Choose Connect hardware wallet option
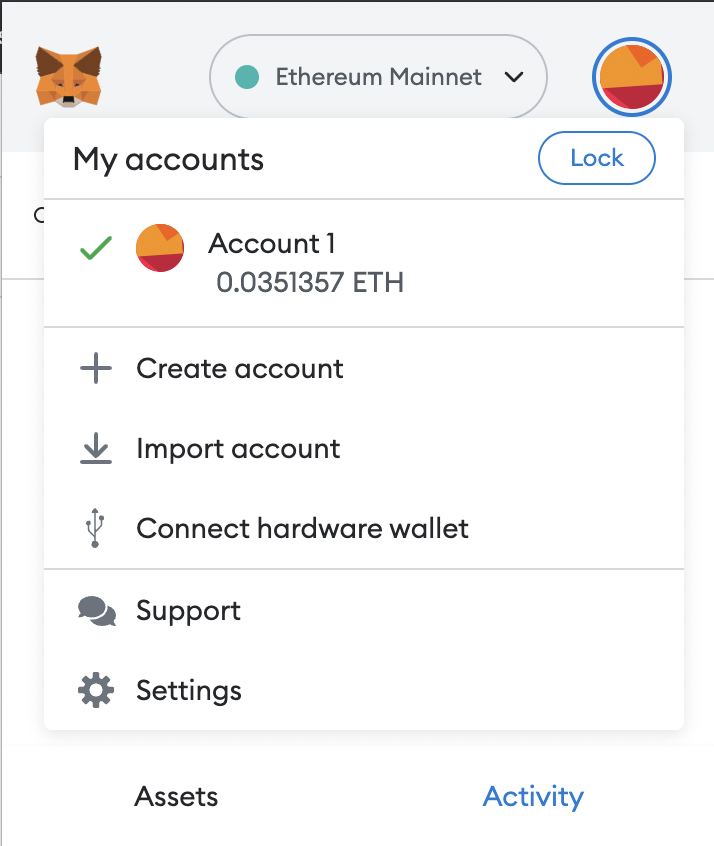Image resolution: width=714 pixels, height=846 pixels. [x=302, y=528]
